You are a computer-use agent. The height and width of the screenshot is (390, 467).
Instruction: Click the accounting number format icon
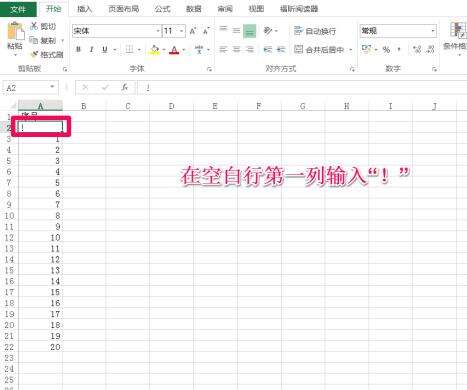click(366, 49)
